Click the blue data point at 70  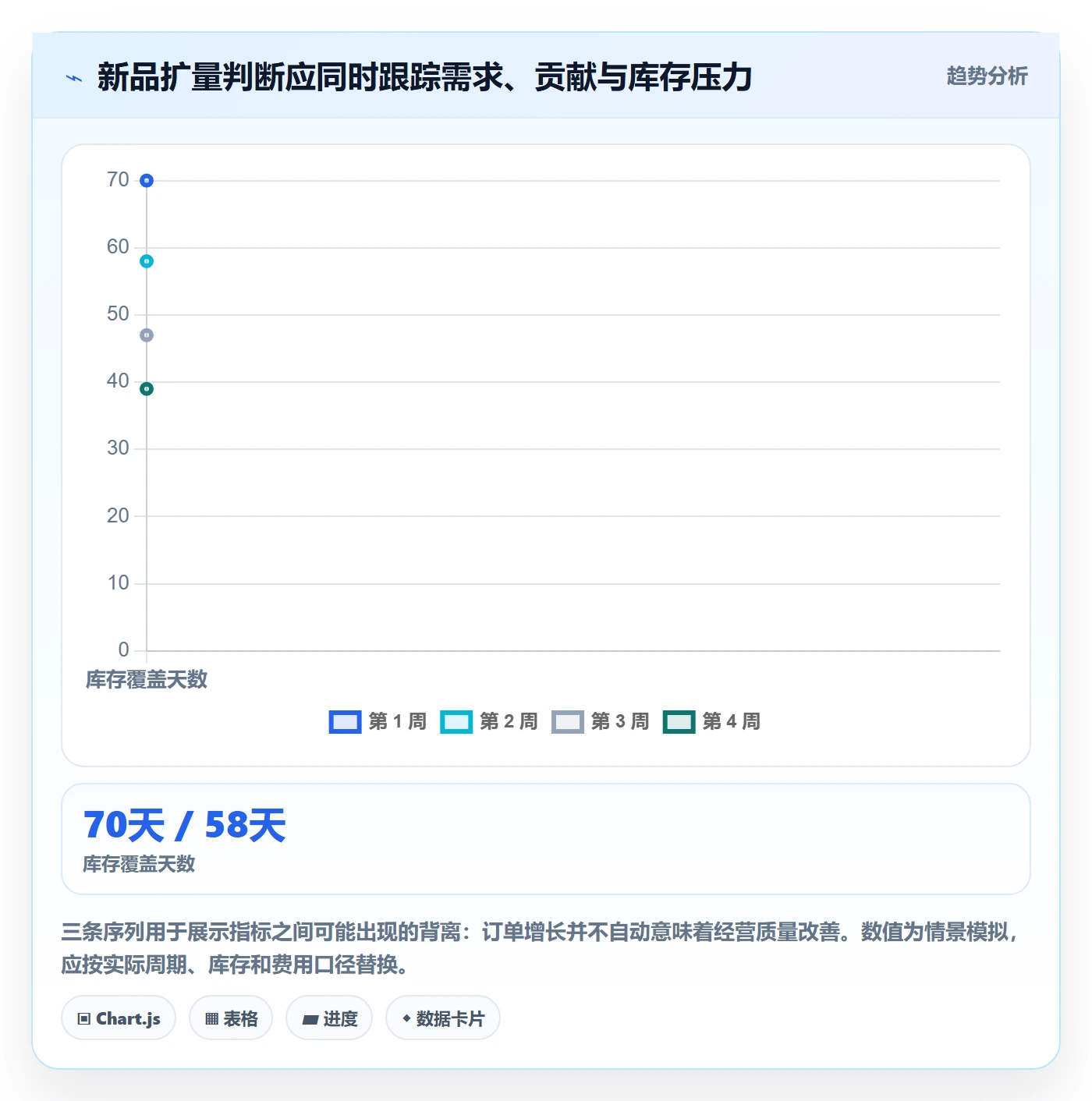147,181
